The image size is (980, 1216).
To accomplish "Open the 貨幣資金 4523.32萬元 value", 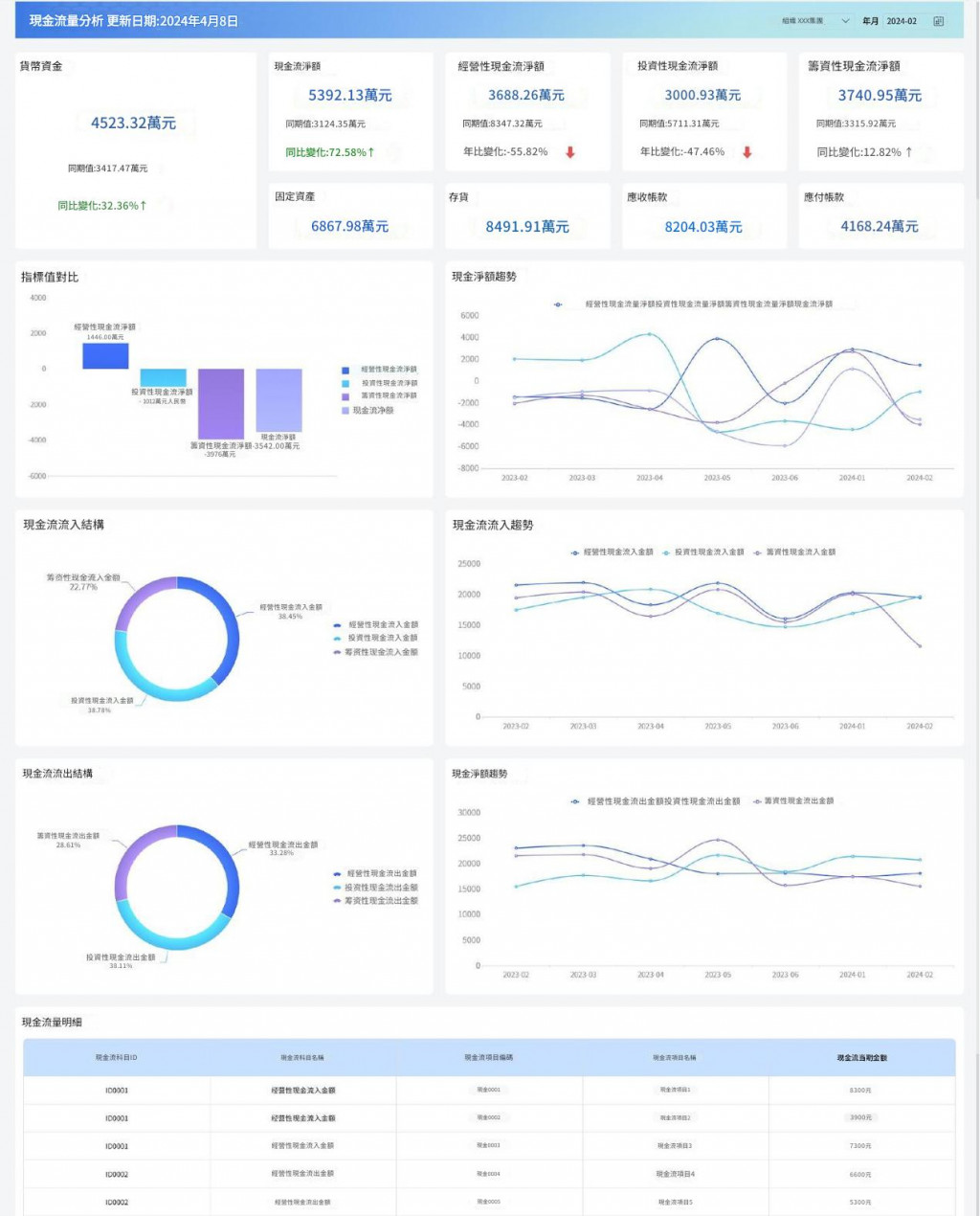I will pyautogui.click(x=133, y=123).
